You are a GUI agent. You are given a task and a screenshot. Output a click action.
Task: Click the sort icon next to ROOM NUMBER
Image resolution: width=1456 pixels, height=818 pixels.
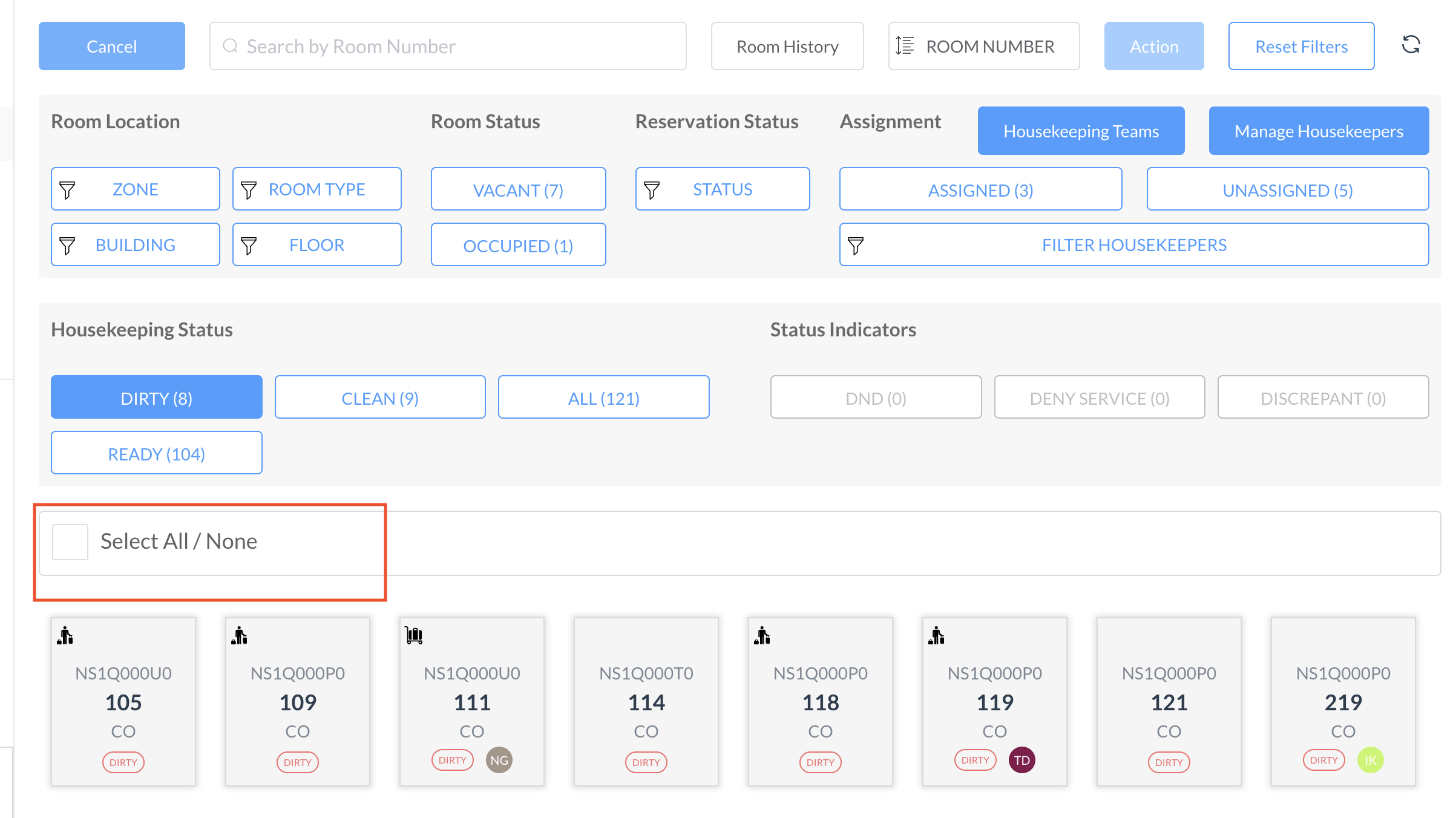pyautogui.click(x=905, y=46)
